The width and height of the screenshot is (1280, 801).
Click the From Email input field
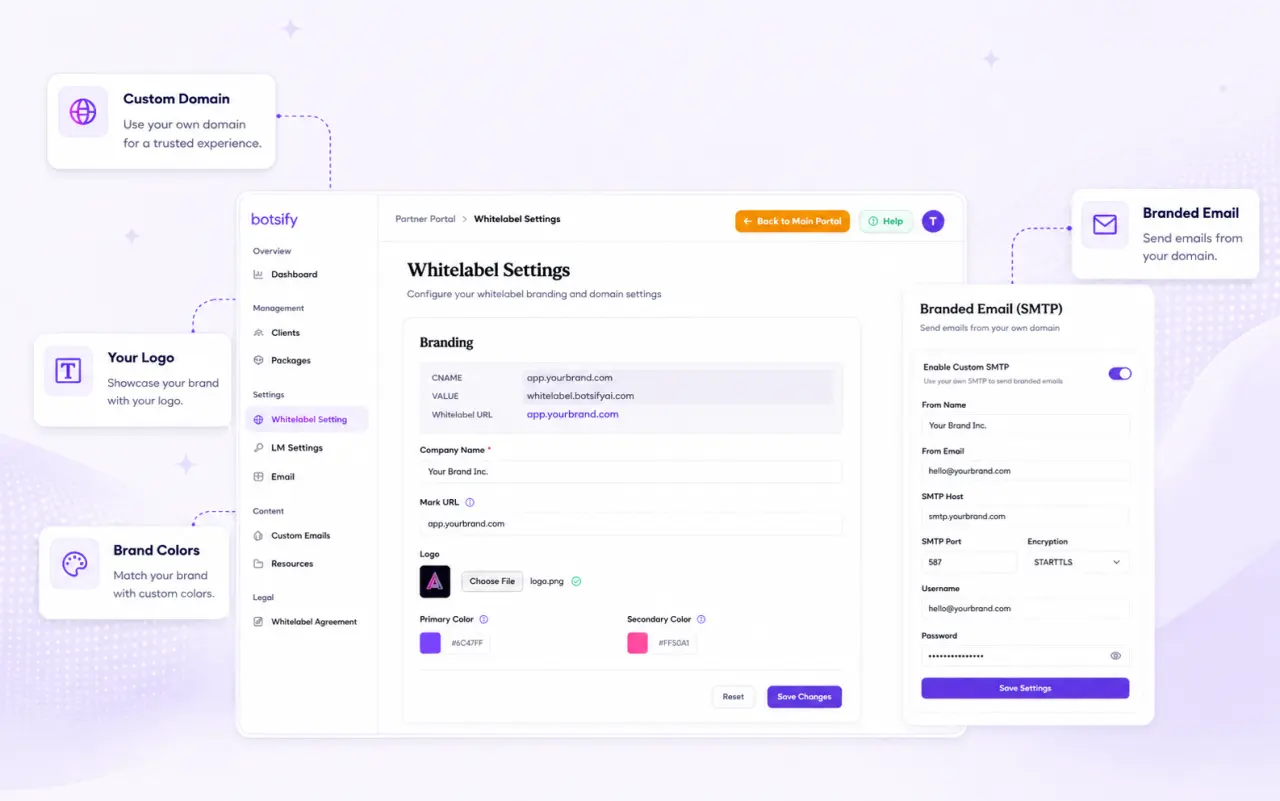1025,471
